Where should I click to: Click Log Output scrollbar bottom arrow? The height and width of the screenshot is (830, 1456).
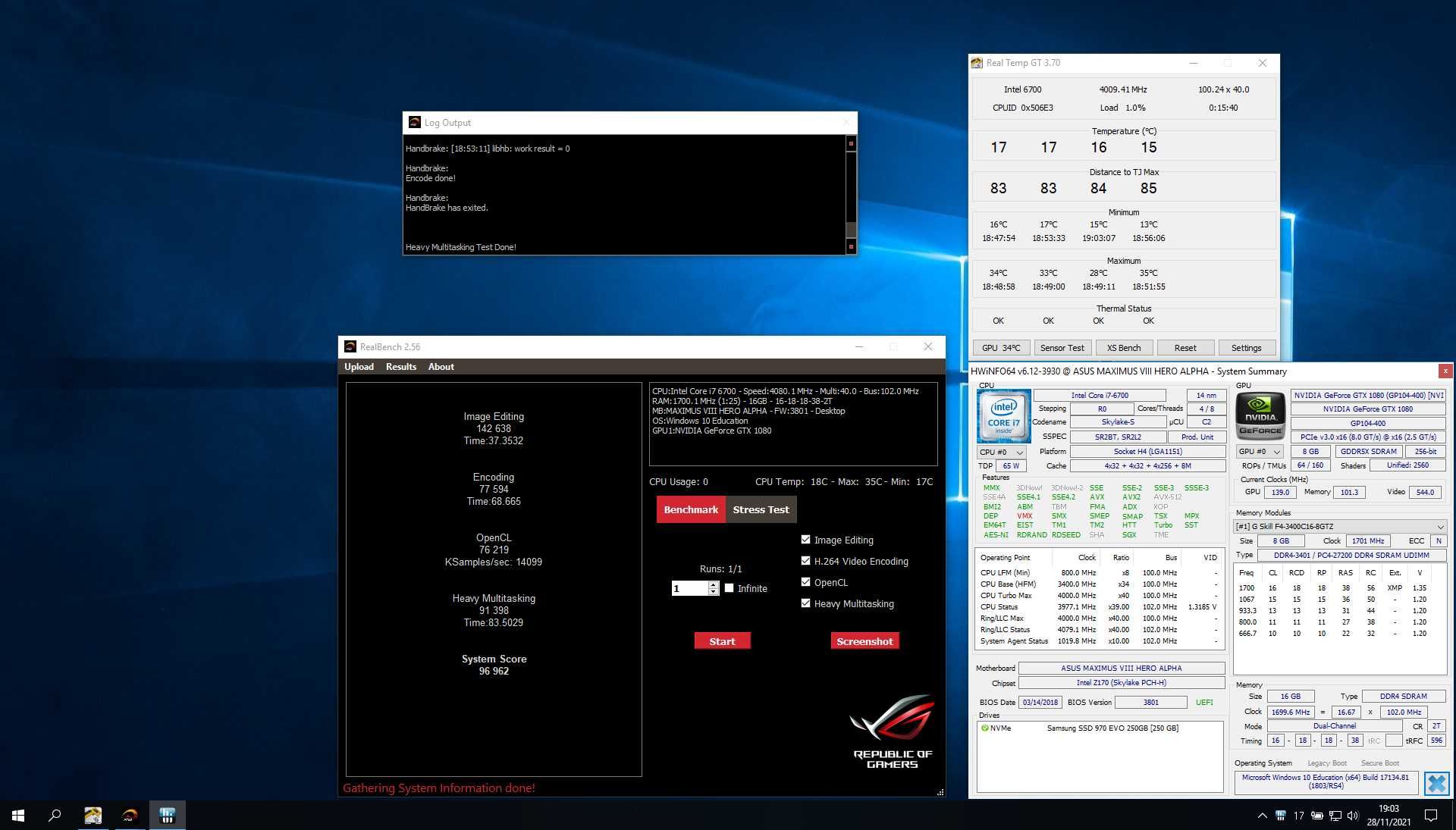851,246
